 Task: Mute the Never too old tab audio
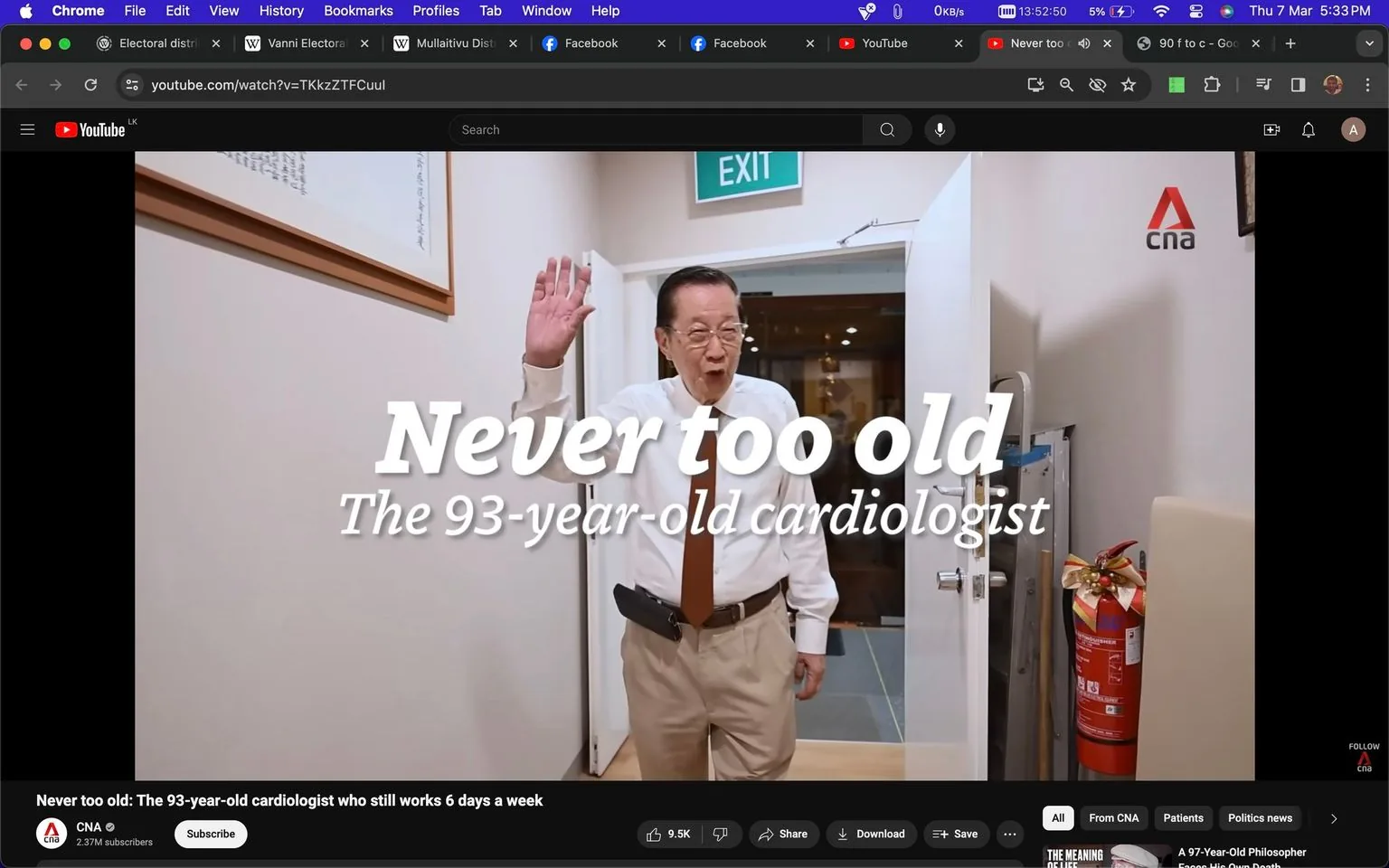[x=1083, y=42]
